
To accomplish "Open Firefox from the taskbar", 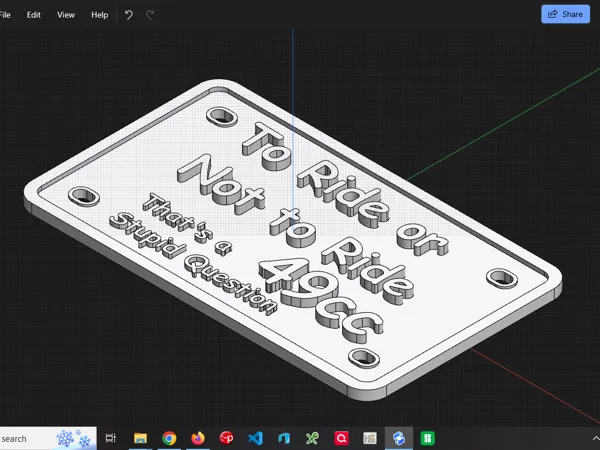I will (x=198, y=438).
